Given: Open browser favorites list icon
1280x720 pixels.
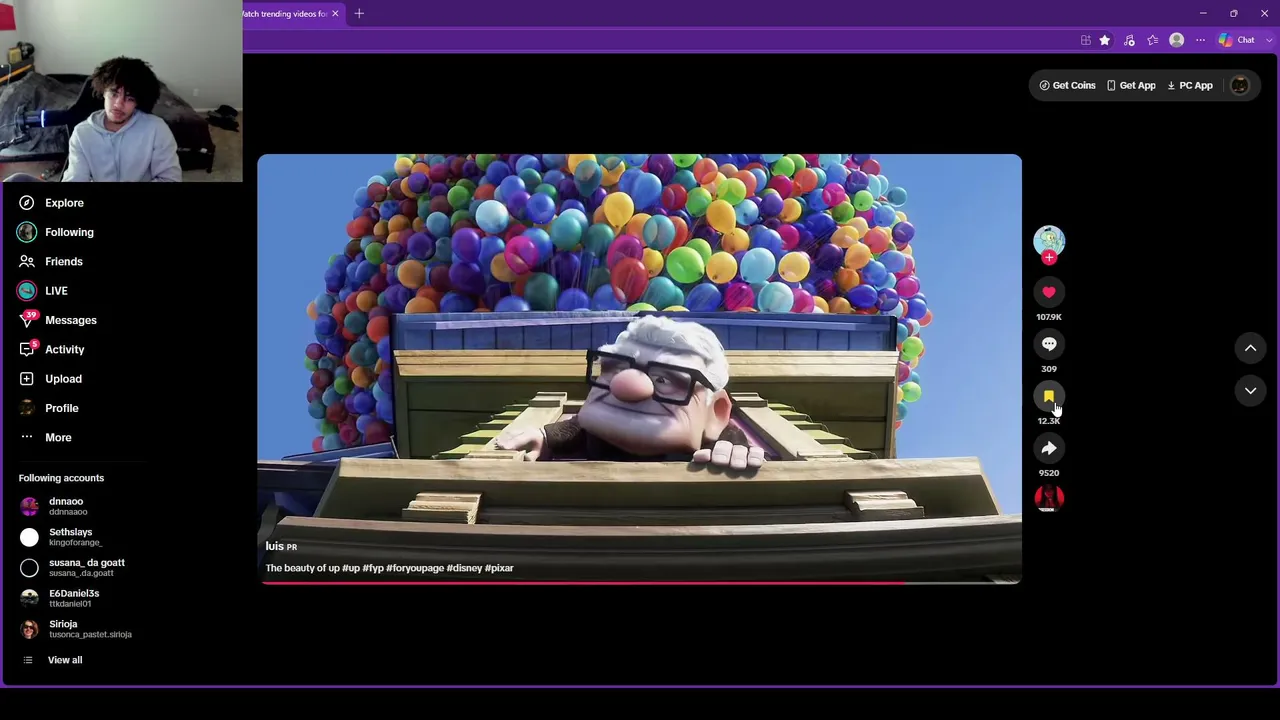Looking at the screenshot, I should coord(1153,40).
